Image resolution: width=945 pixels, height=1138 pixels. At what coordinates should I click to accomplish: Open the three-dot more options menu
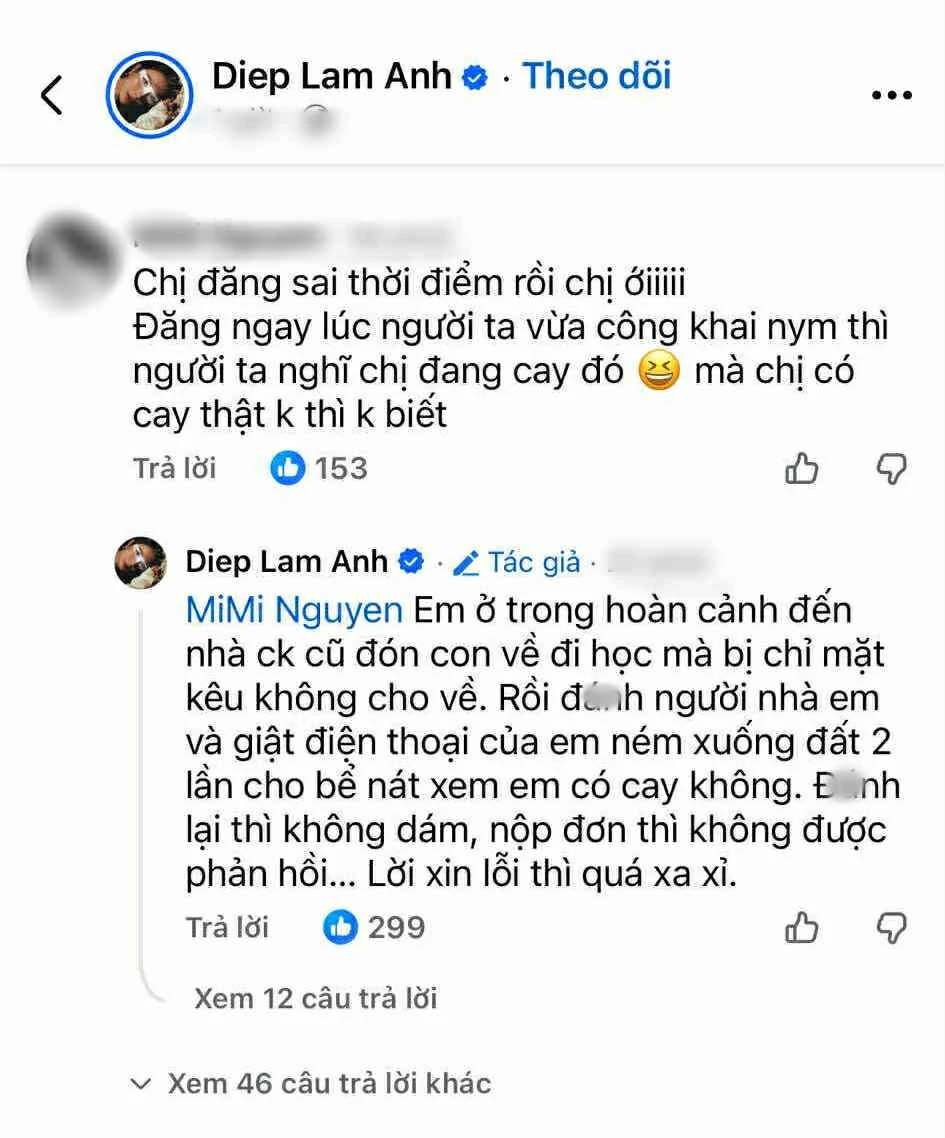(891, 95)
